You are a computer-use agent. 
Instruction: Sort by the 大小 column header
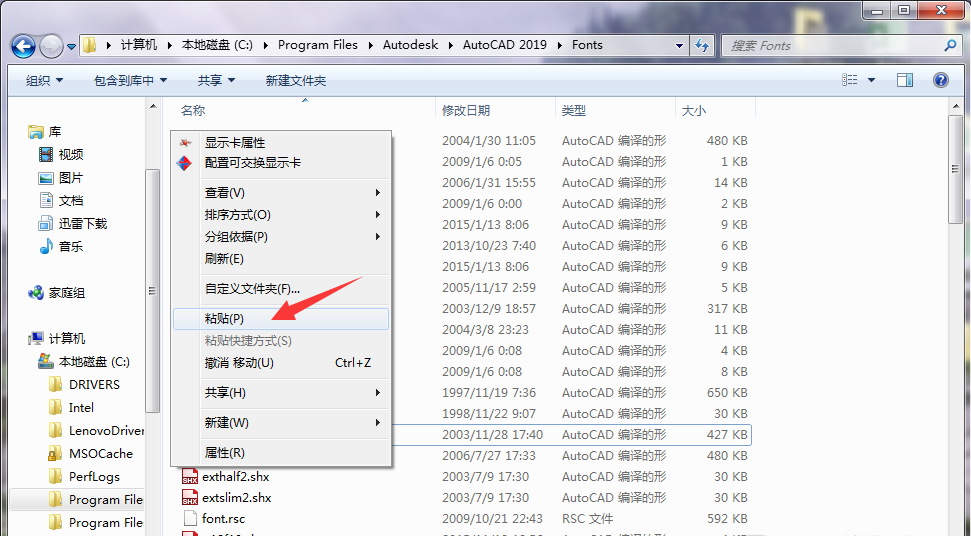pos(693,111)
